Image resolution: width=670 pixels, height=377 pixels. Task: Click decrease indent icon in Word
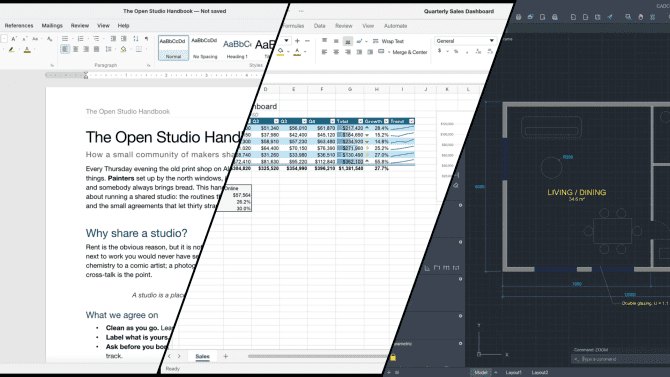pyautogui.click(x=113, y=39)
